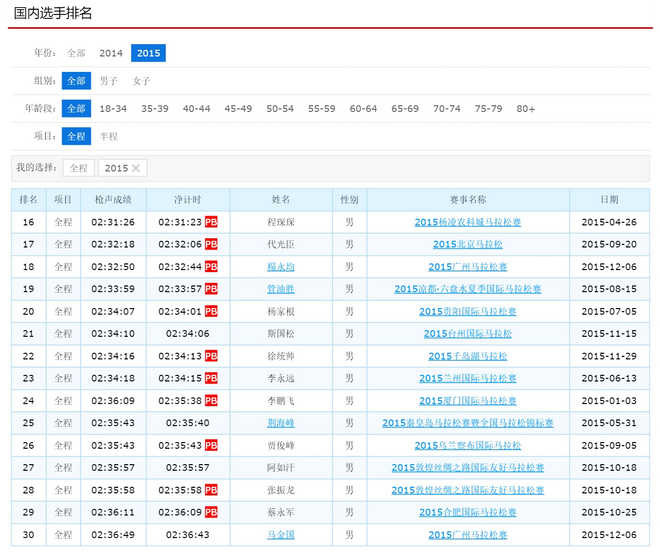660x554 pixels.
Task: Select the 18-34 age group
Action: point(113,108)
